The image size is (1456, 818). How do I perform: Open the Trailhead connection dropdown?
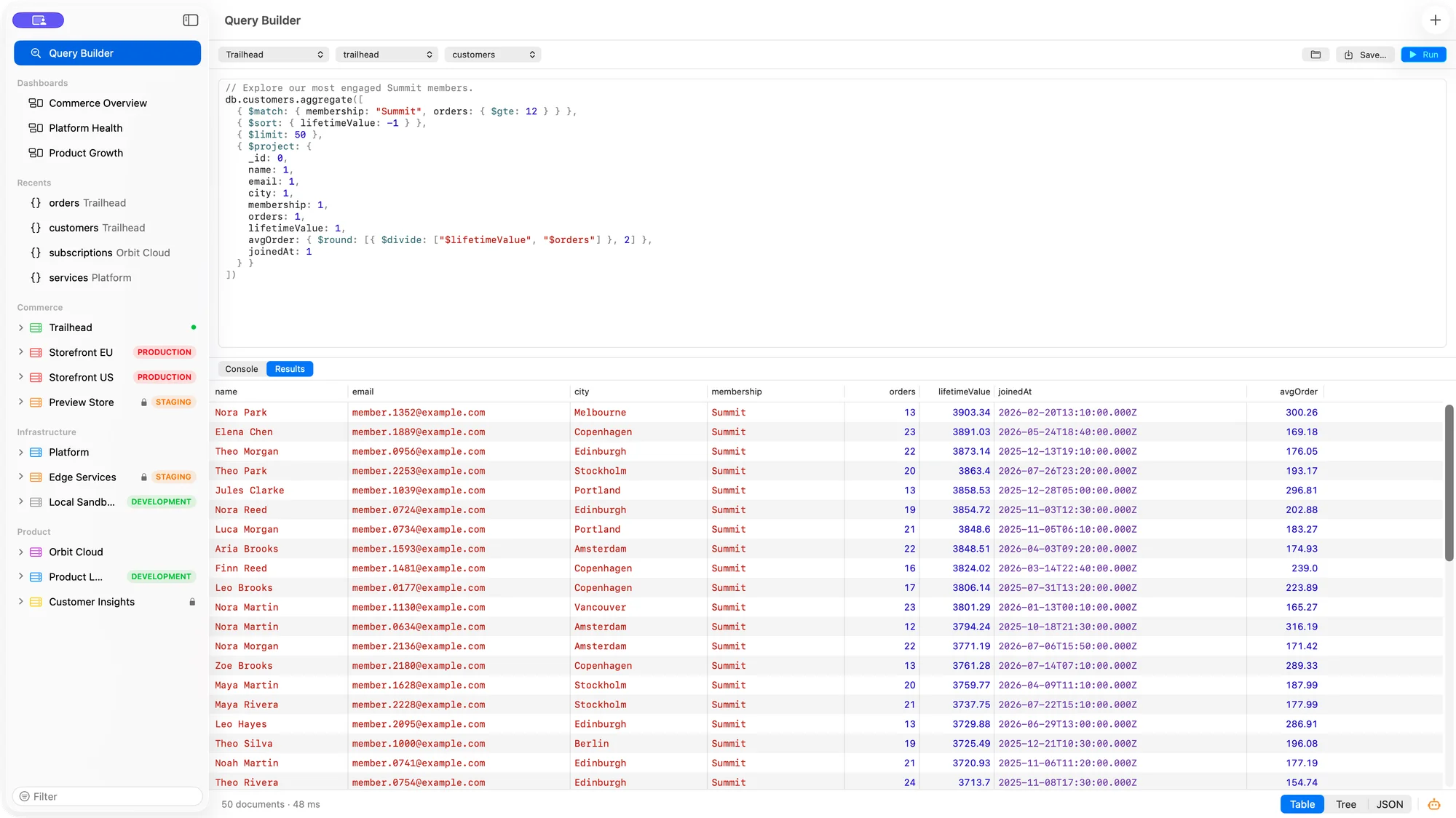pos(274,55)
